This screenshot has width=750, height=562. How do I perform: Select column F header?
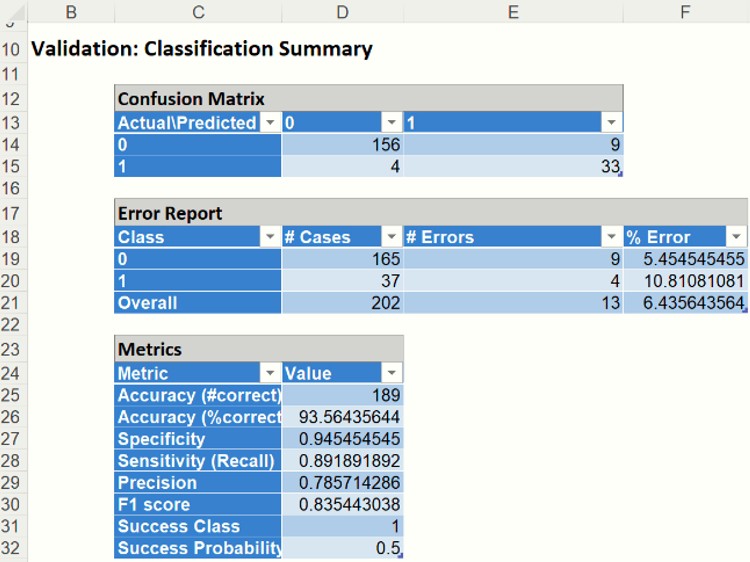click(685, 11)
